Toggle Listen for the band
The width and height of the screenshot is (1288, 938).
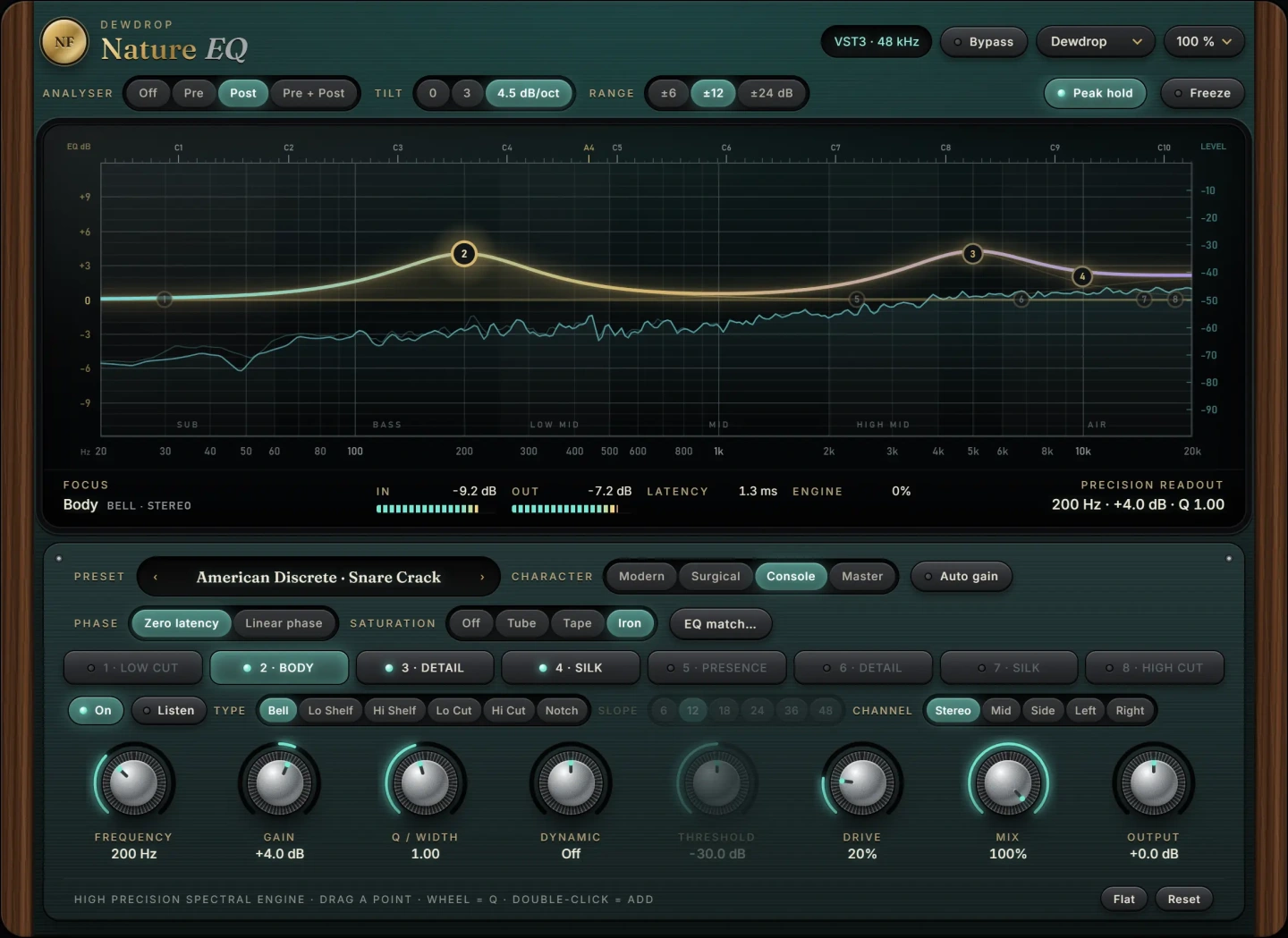168,711
